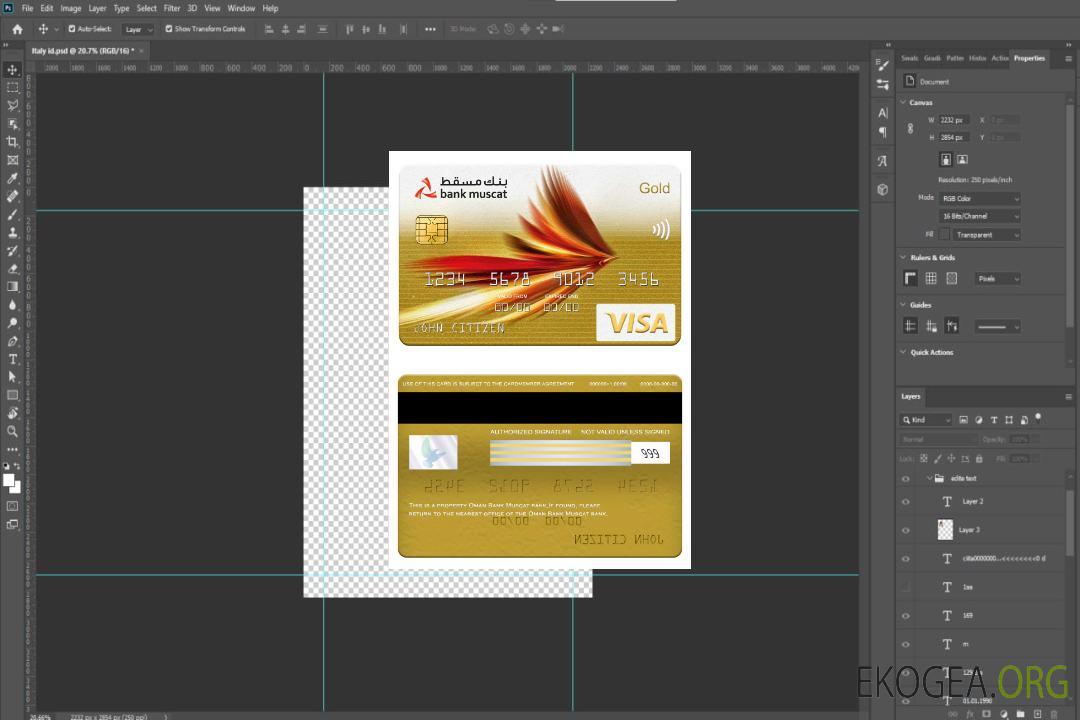This screenshot has width=1080, height=720.
Task: Open the Paragraph panel icon
Action: click(x=883, y=132)
